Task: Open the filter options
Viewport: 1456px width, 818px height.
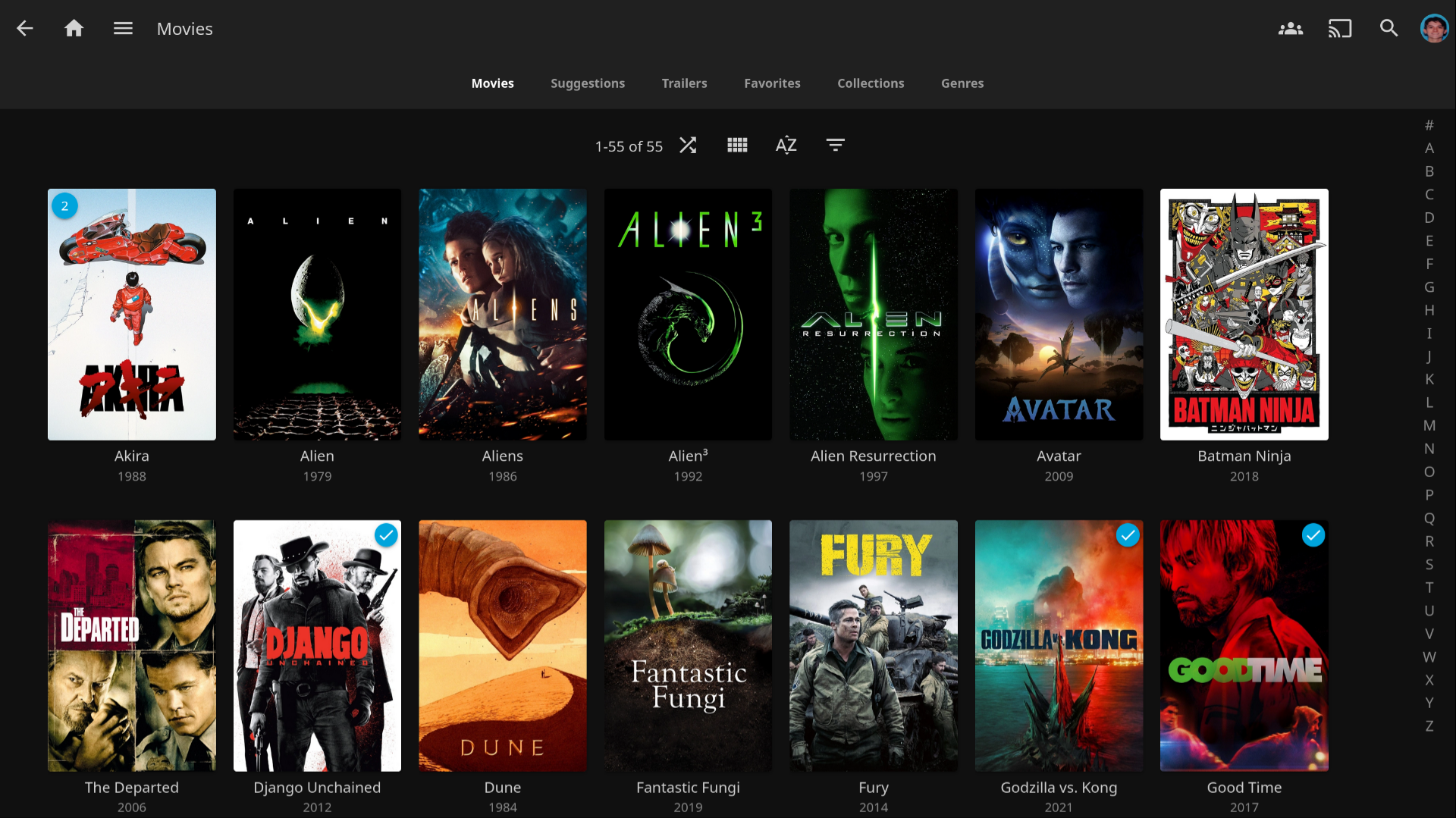Action: coord(835,146)
